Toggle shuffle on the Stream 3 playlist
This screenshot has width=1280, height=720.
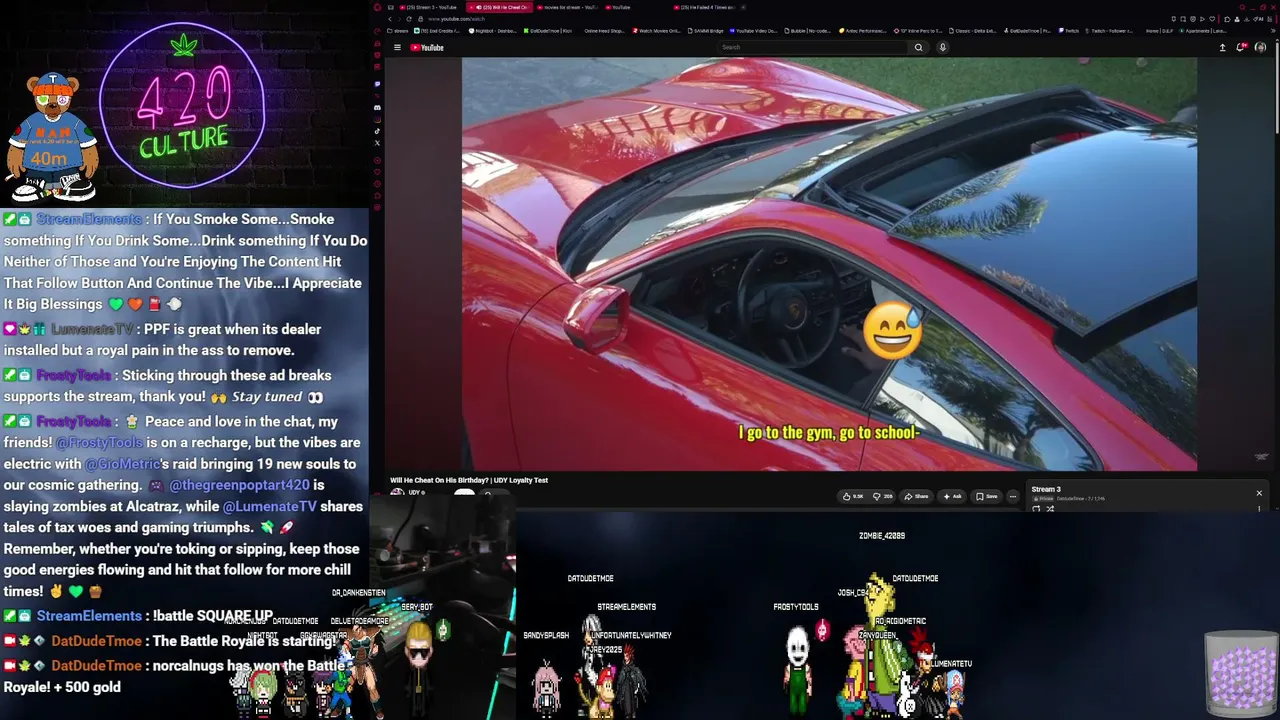pos(1050,508)
